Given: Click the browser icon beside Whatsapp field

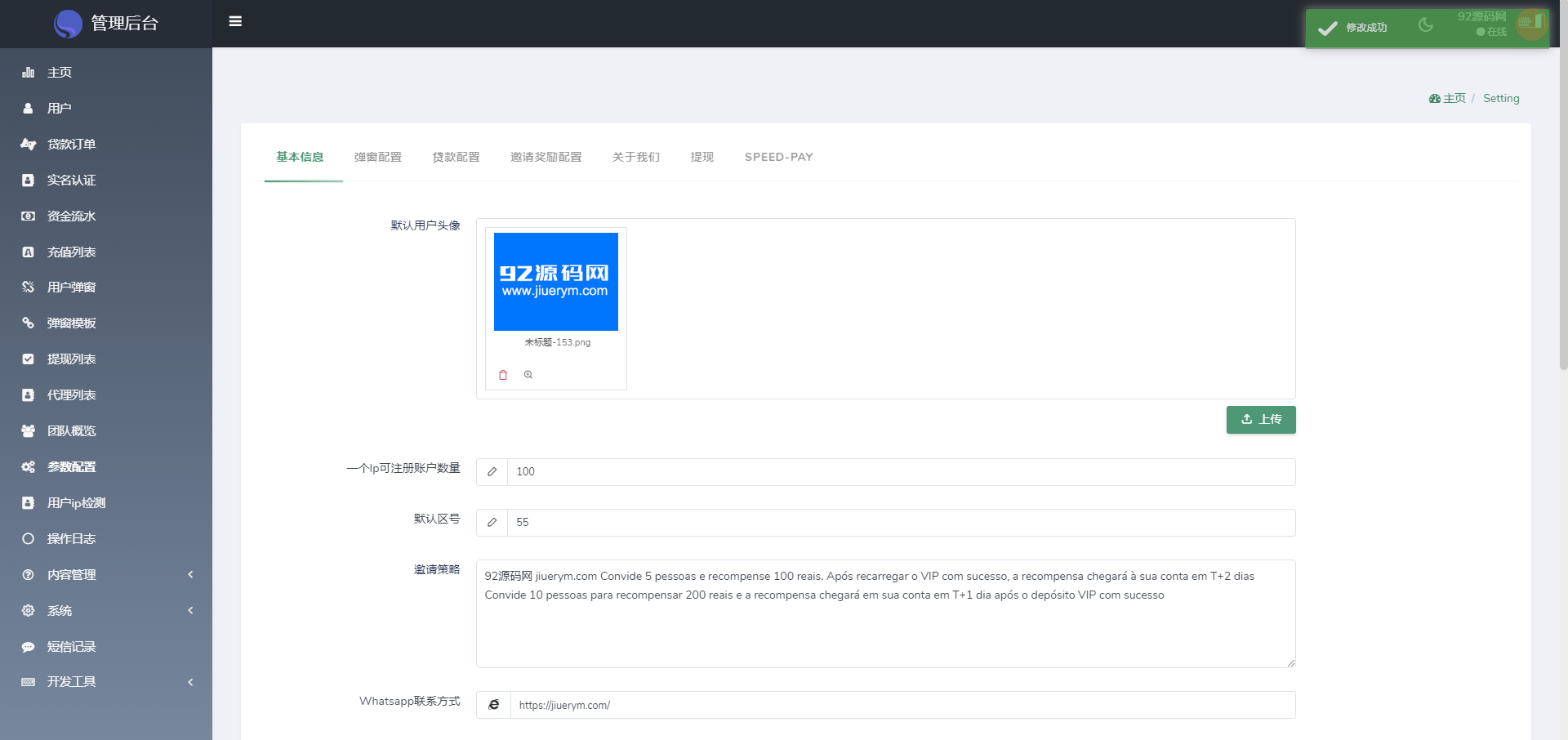Looking at the screenshot, I should click(x=493, y=705).
